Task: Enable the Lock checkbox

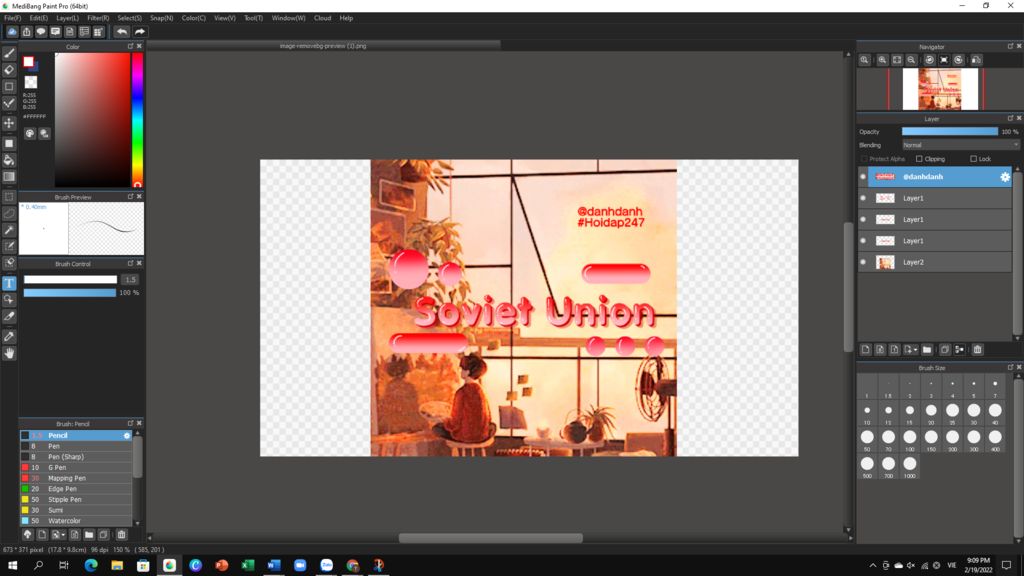Action: click(973, 159)
